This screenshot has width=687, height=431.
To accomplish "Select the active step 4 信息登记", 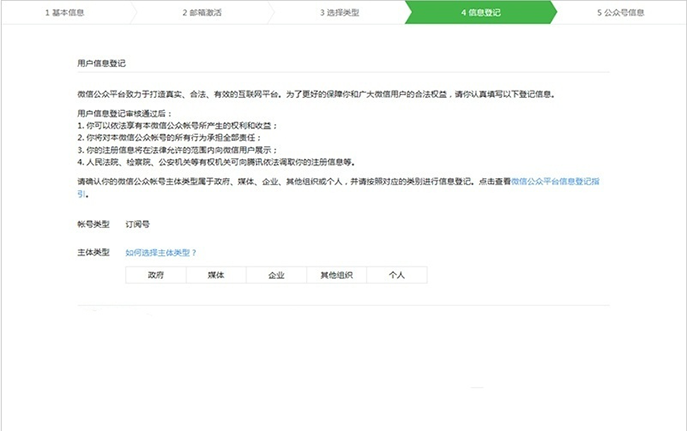I will click(x=481, y=13).
